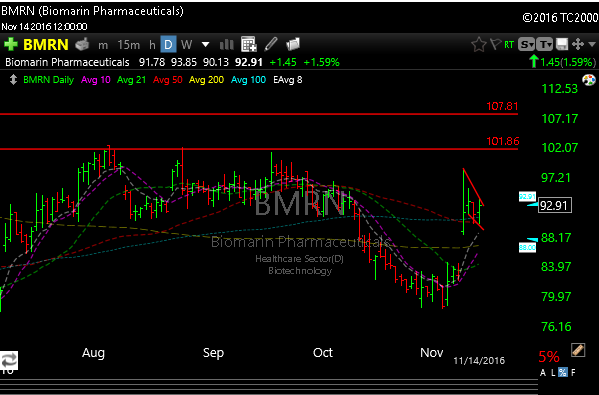Switch to the W weekly timeframe
Viewport: 599px width, 395px height.
pyautogui.click(x=186, y=45)
